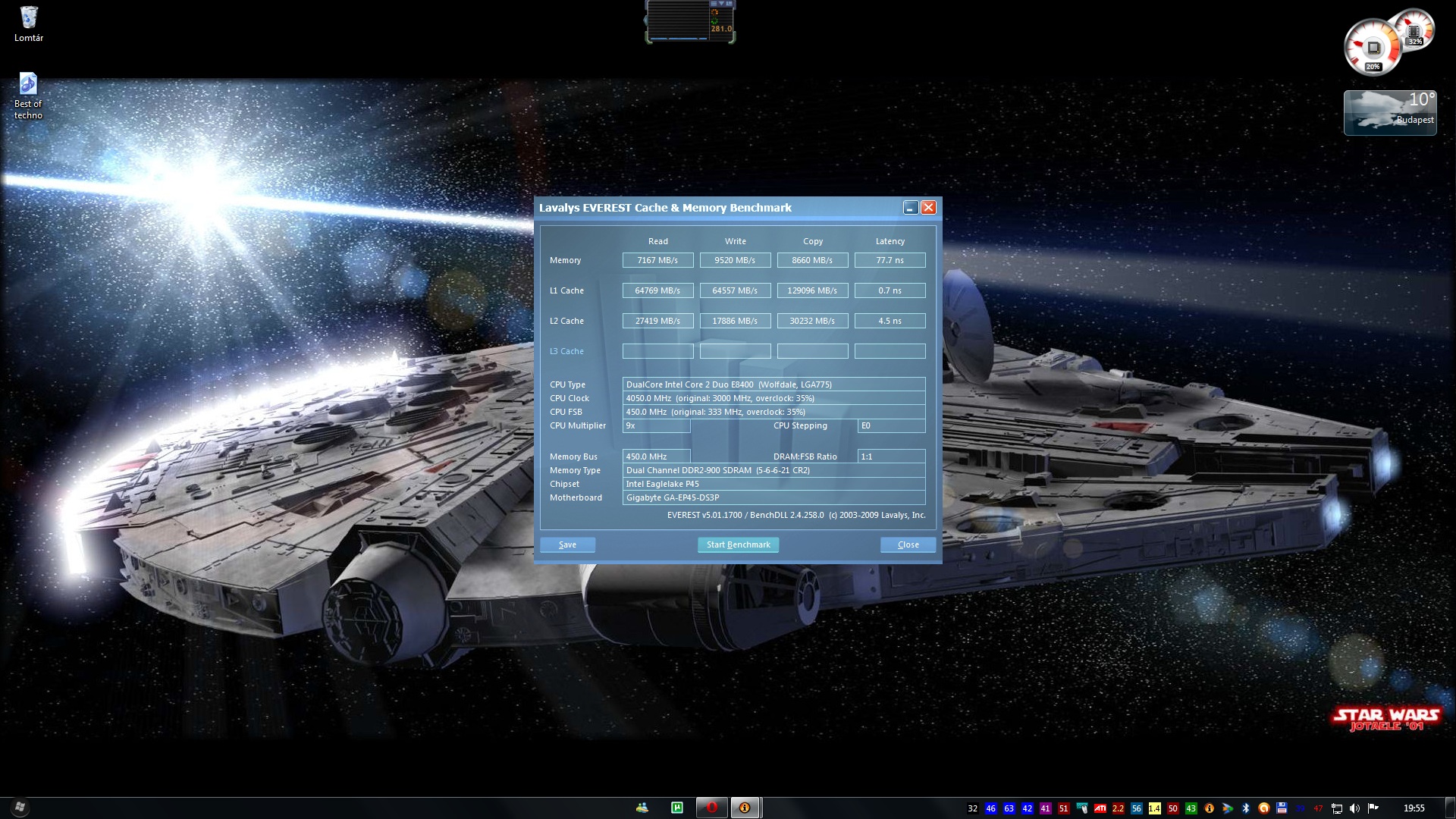The height and width of the screenshot is (819, 1456).
Task: Open the Action Center flag icon
Action: (1373, 808)
